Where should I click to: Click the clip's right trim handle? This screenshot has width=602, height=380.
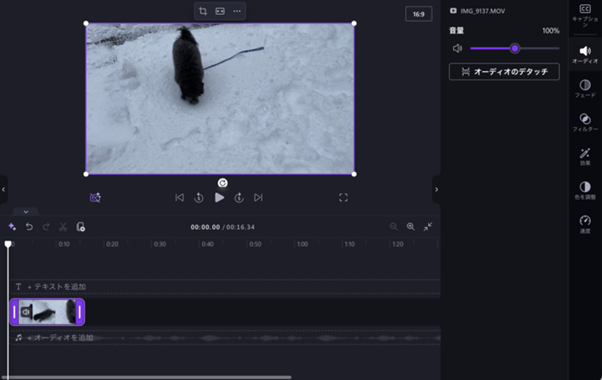pos(80,312)
